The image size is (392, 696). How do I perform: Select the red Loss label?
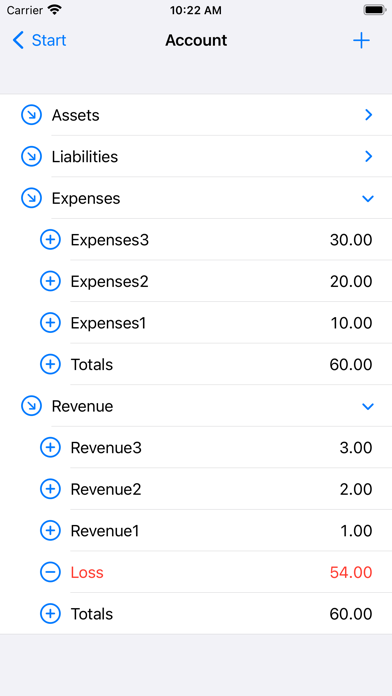pos(87,572)
